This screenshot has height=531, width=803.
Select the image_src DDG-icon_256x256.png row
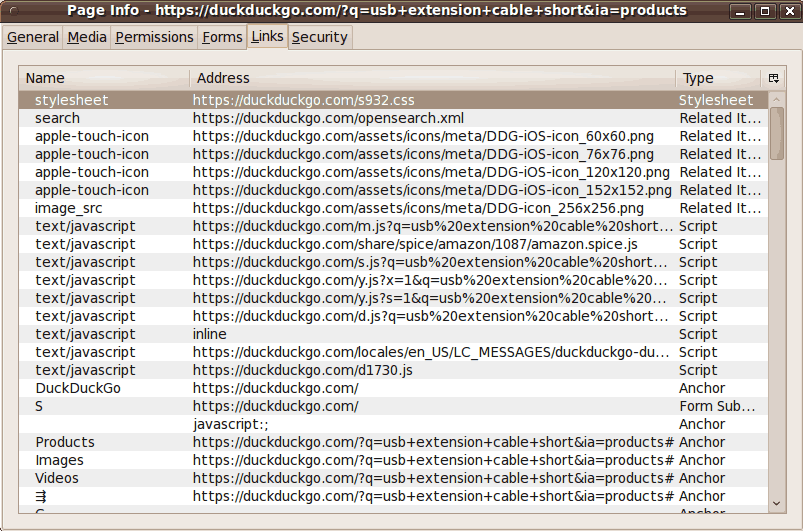pos(393,208)
